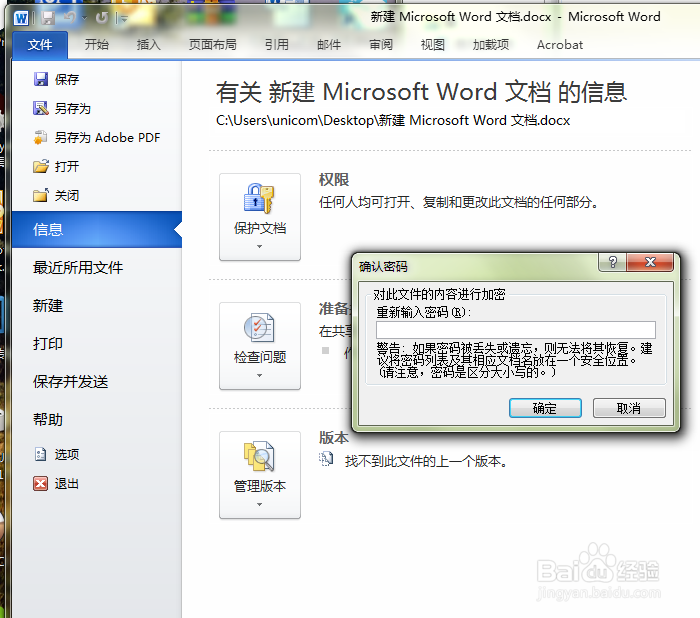Screen dimensions: 700x618
Task: Click the 保存 label in backstage menu
Action: pyautogui.click(x=67, y=79)
